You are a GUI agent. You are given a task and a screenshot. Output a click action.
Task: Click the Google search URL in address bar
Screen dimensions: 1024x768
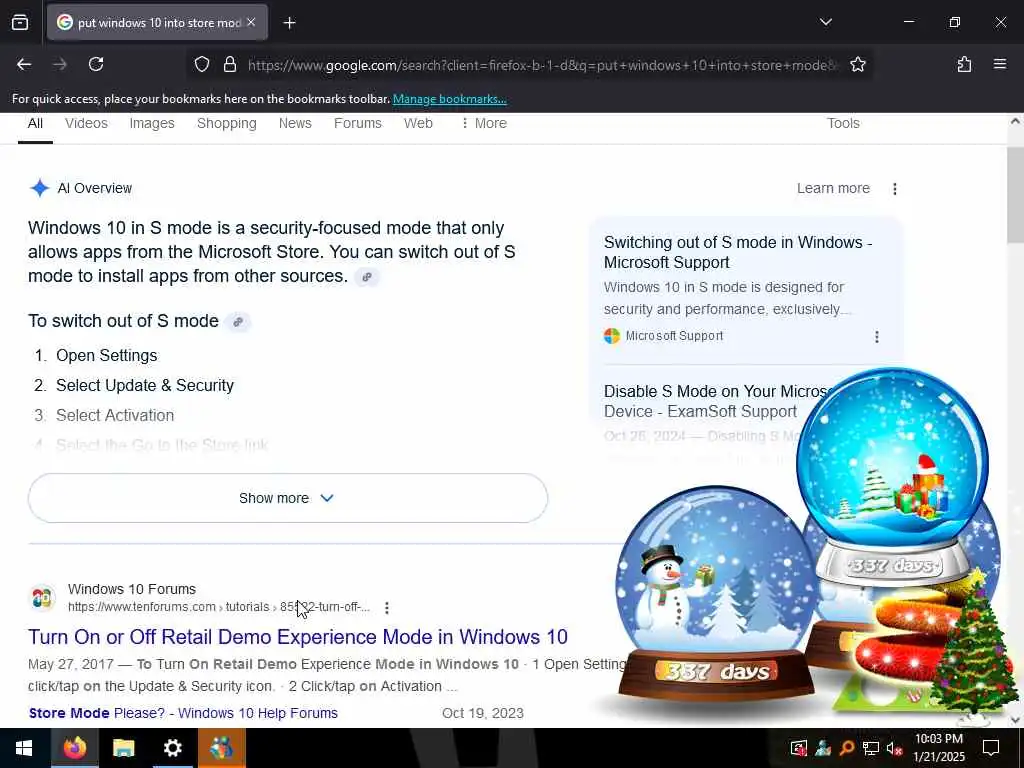point(542,65)
